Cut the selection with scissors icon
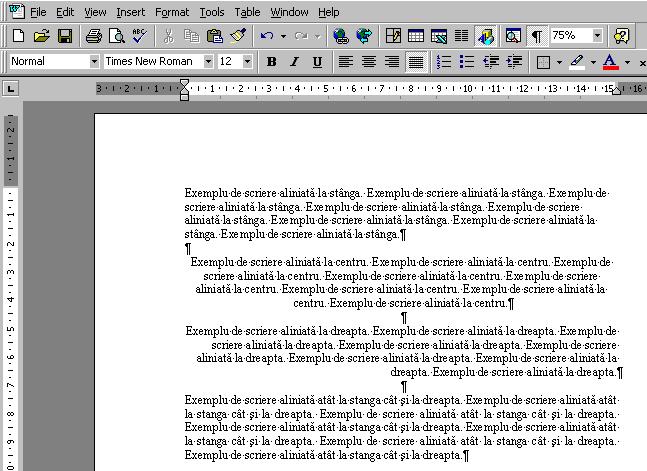The width and height of the screenshot is (647, 471). click(x=168, y=36)
